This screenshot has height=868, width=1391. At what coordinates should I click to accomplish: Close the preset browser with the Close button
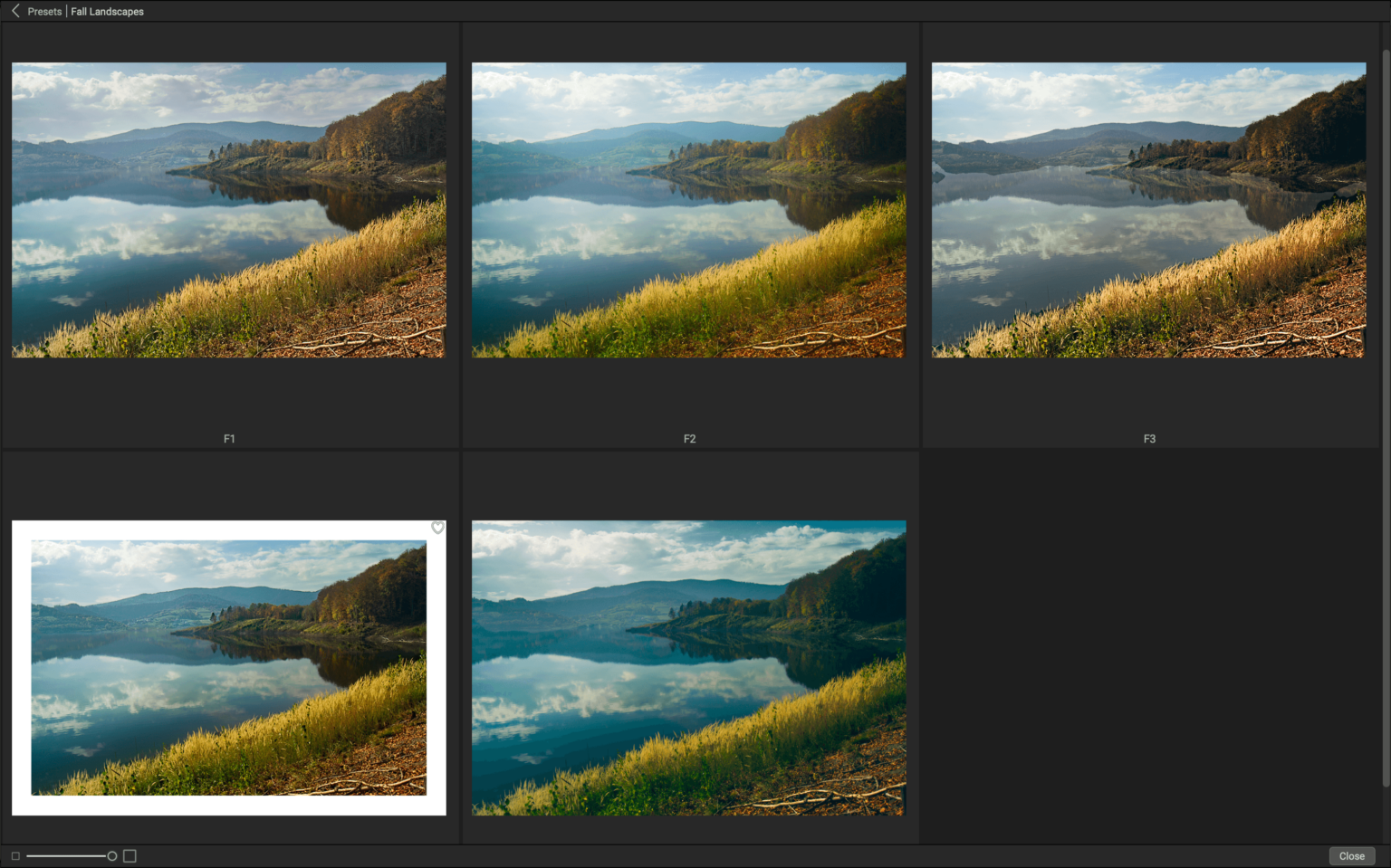pyautogui.click(x=1351, y=855)
